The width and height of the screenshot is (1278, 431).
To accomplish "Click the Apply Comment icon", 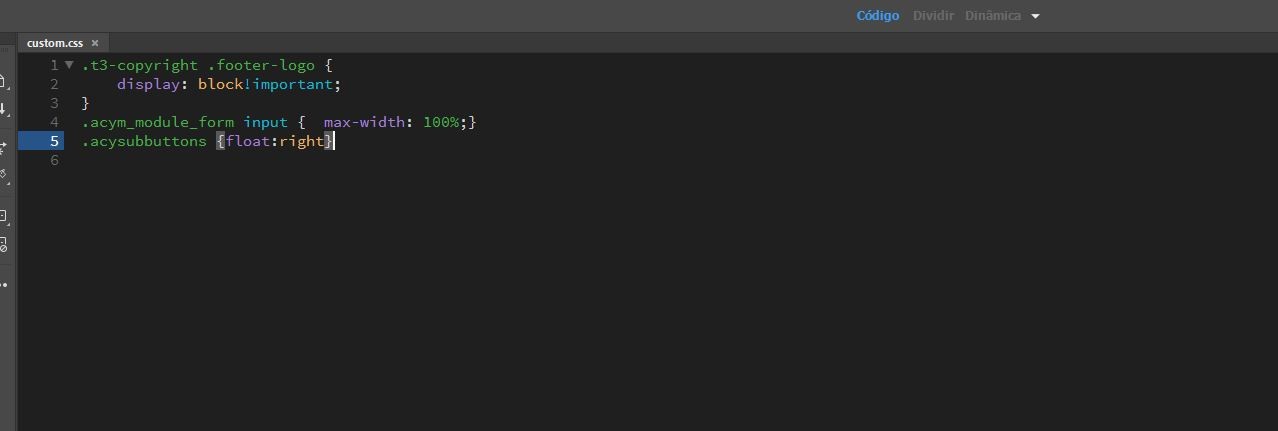I will [3, 216].
